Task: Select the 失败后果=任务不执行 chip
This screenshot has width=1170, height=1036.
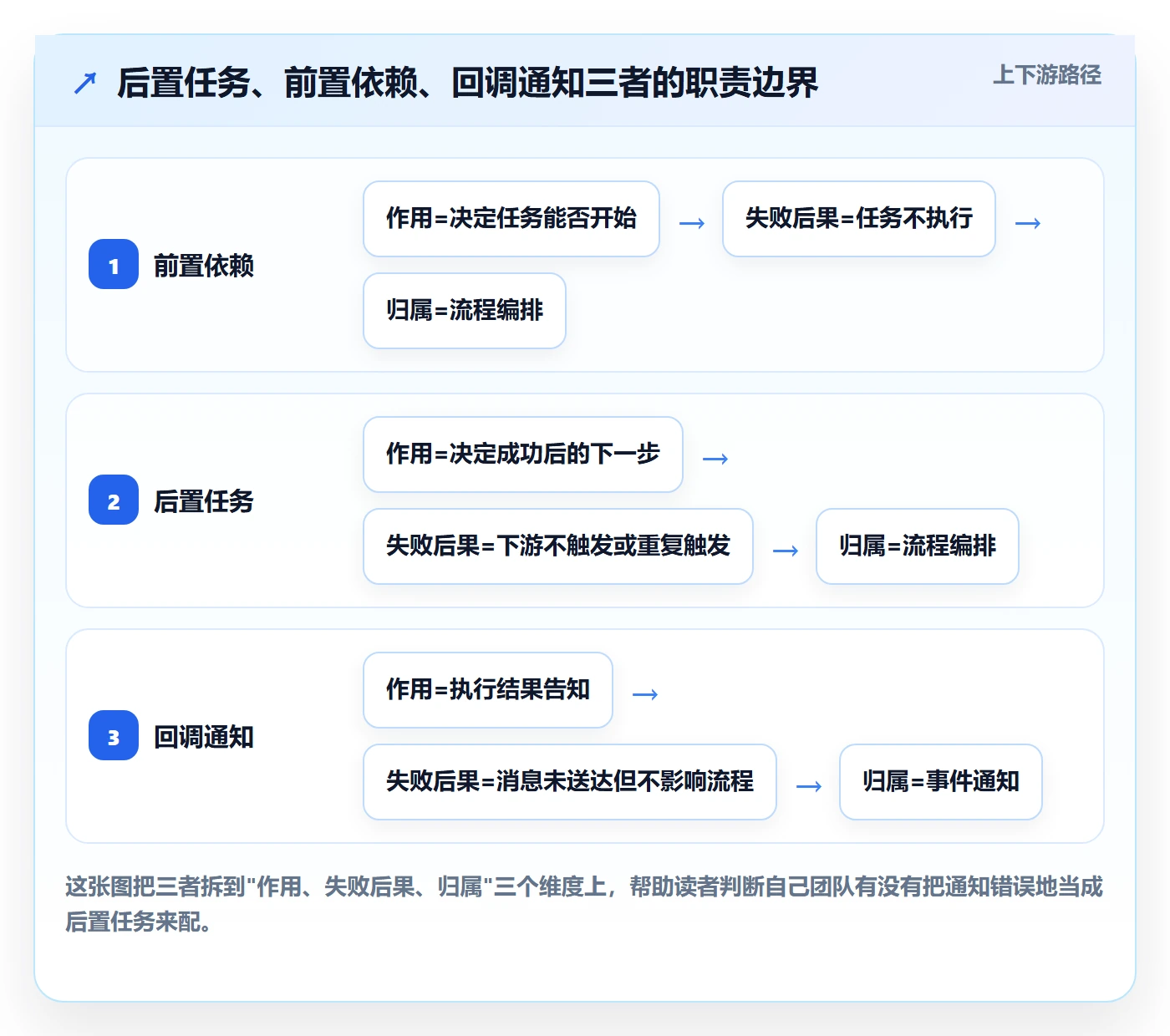Action: point(859,219)
